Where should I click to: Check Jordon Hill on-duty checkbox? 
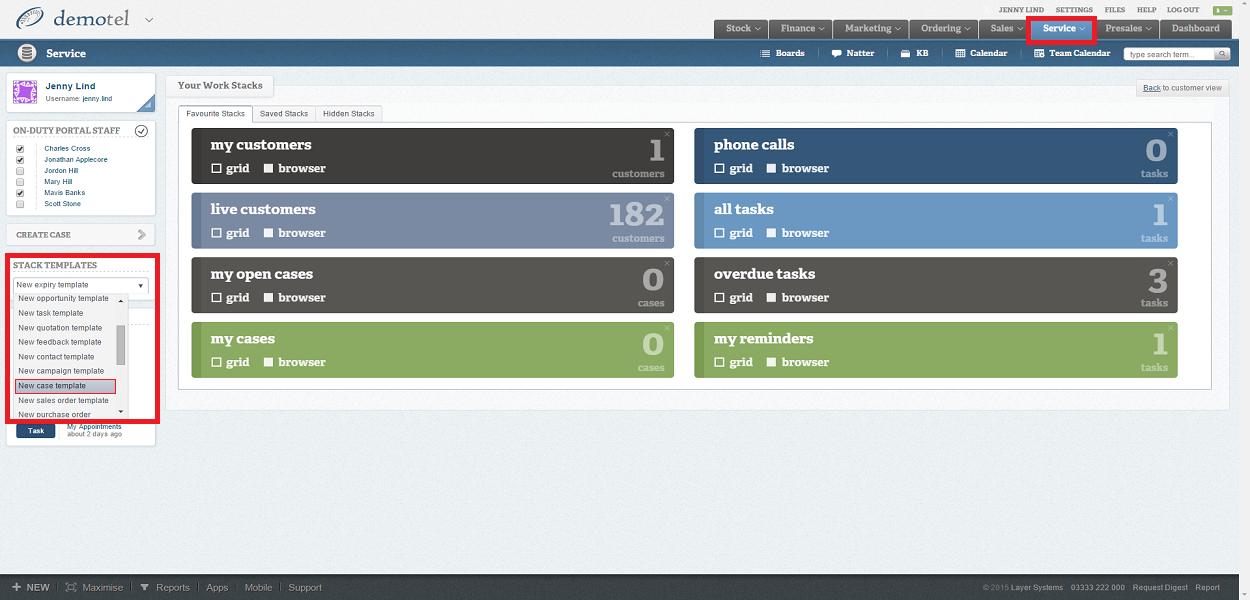point(20,171)
